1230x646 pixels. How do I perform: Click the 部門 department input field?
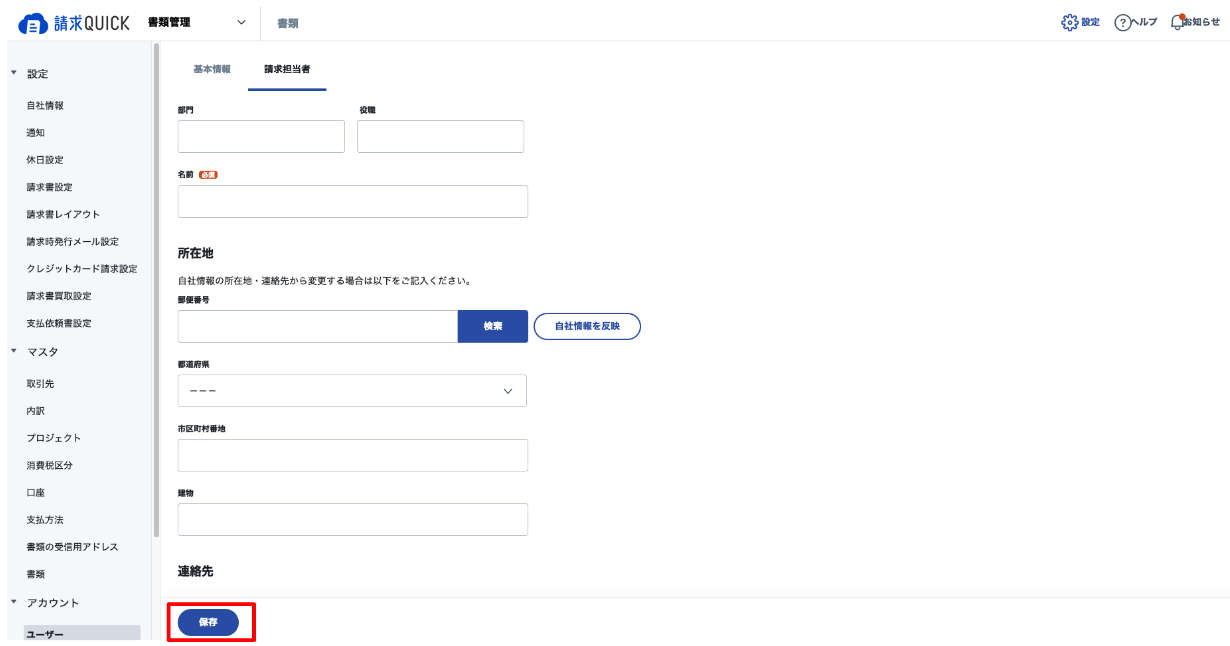[261, 137]
